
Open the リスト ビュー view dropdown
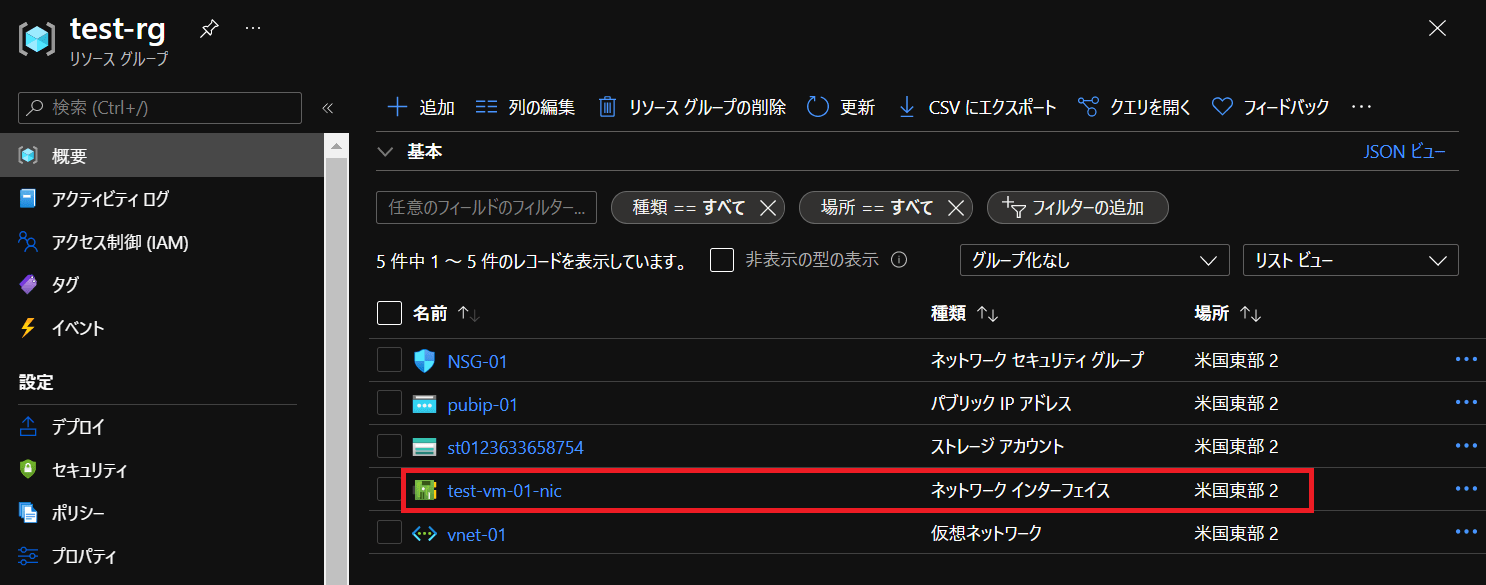[1350, 260]
